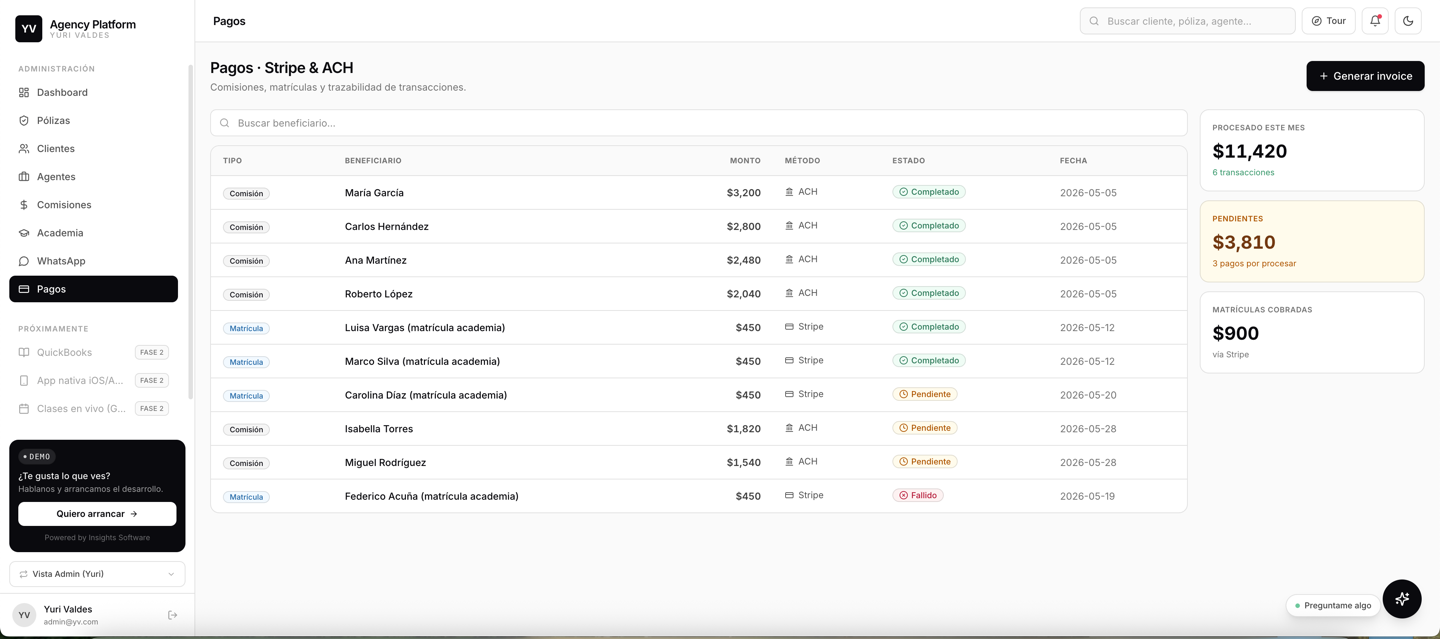
Task: Click the WhatsApp chat bubble icon
Action: pyautogui.click(x=24, y=260)
